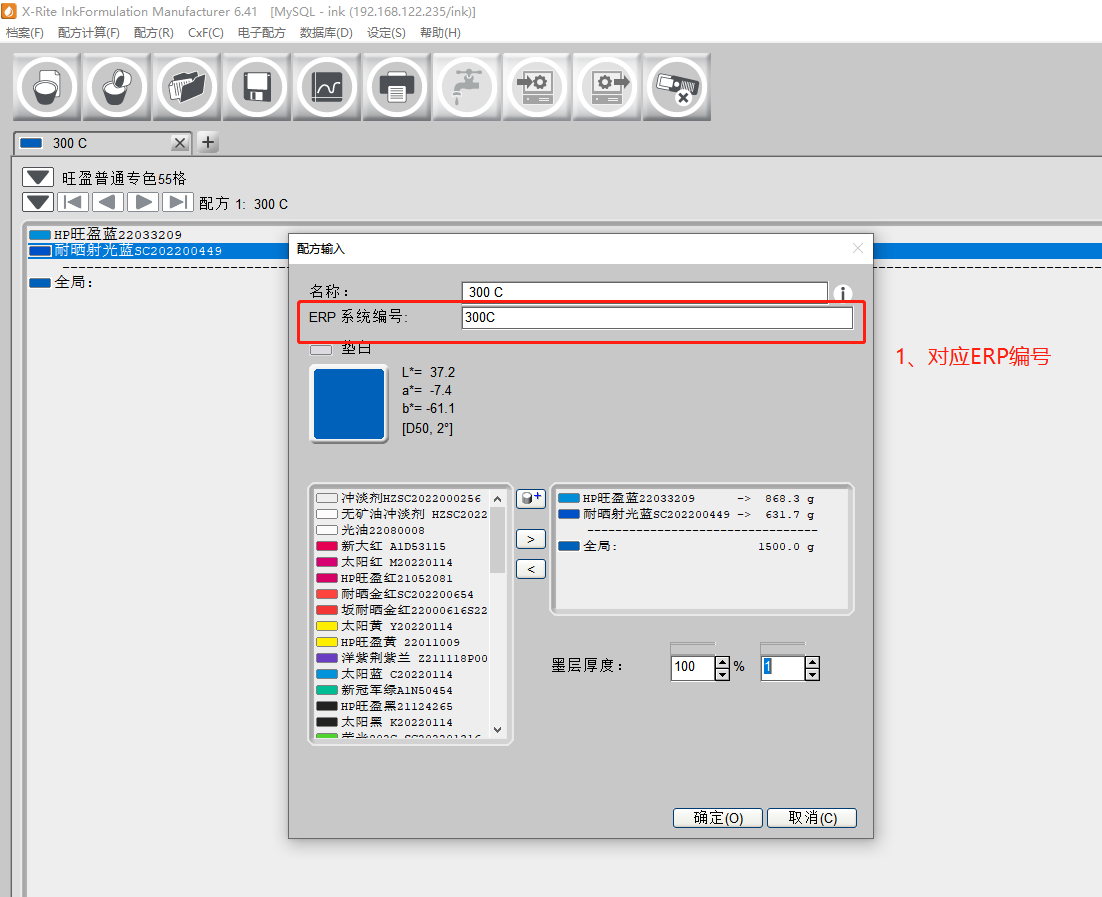This screenshot has height=897, width=1102.
Task: Open the 档案(F) menu
Action: pos(25,33)
